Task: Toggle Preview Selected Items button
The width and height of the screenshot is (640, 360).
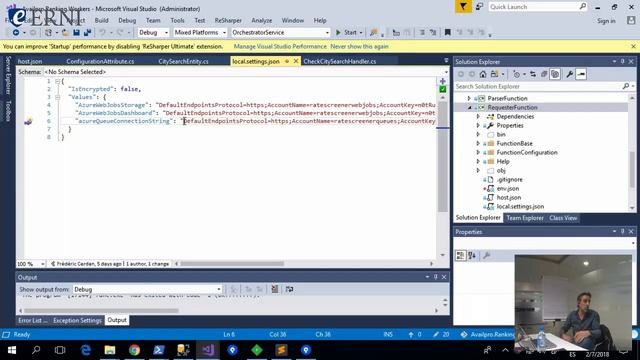Action: 581,74
